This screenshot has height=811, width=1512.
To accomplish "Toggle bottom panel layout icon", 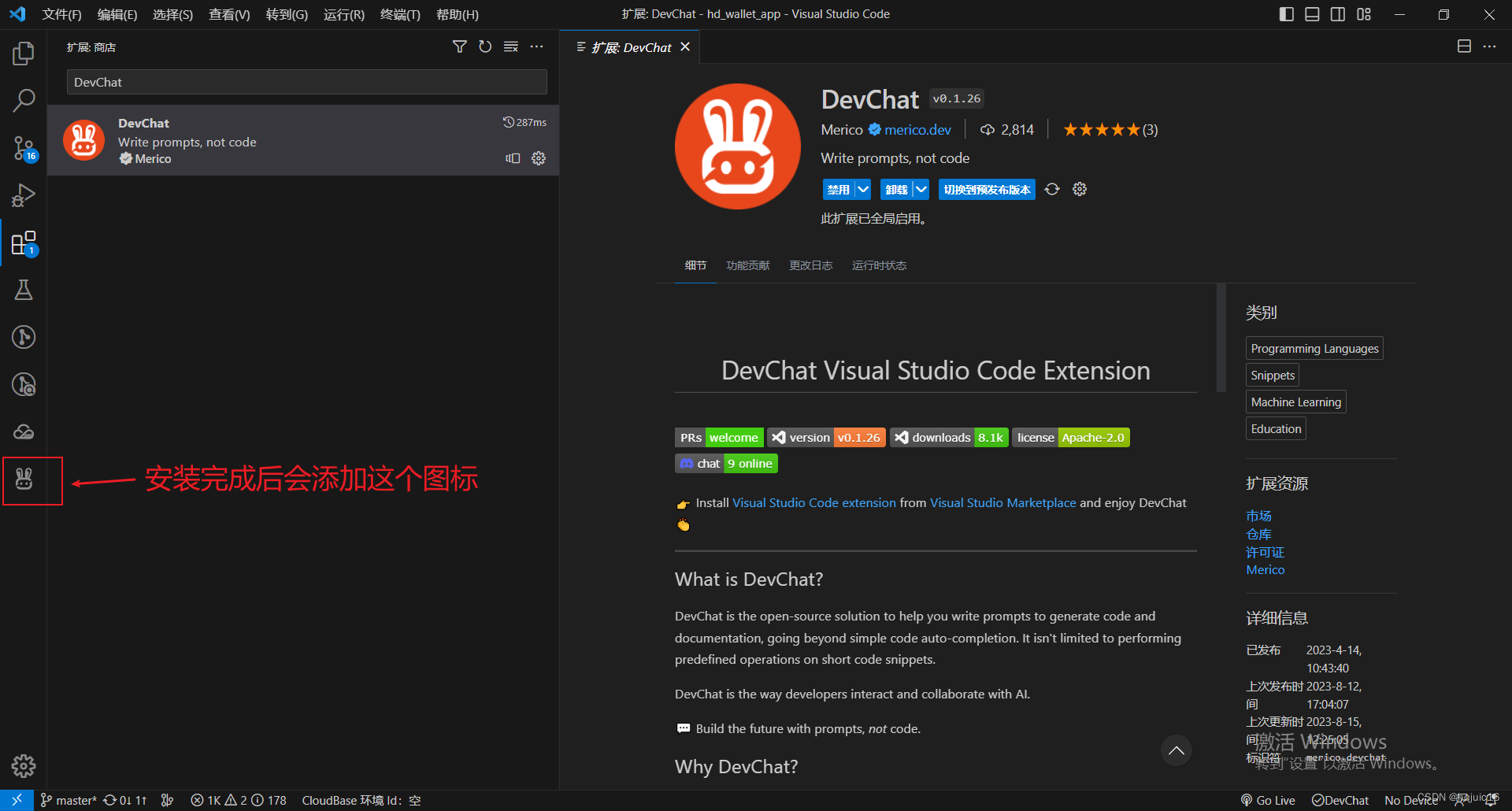I will coord(1312,14).
